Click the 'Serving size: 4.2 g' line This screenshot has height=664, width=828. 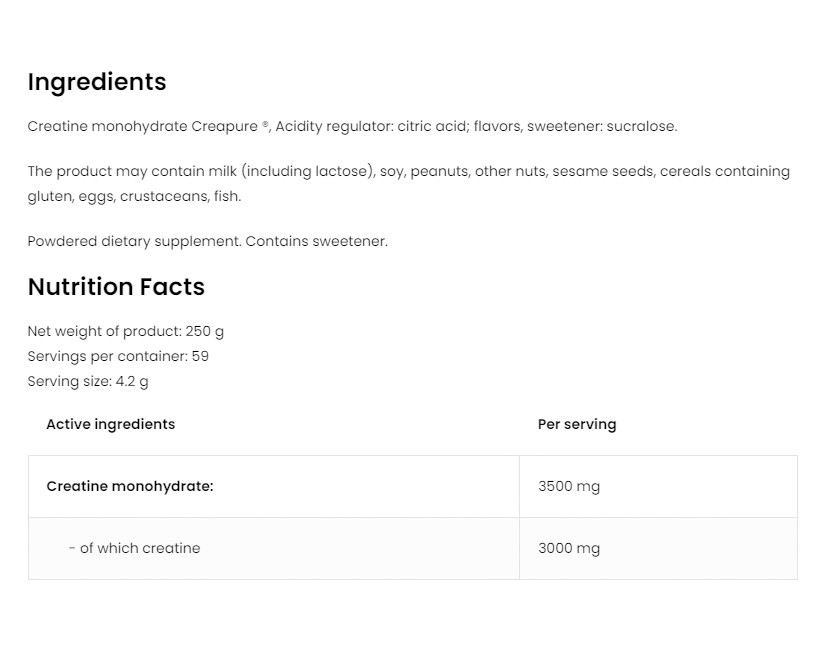coord(88,382)
